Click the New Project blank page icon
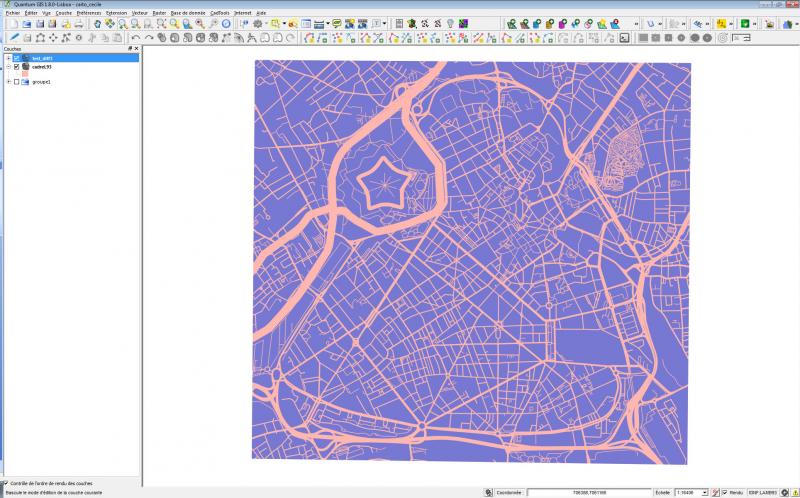Screen dimensions: 800x498 click(13, 23)
